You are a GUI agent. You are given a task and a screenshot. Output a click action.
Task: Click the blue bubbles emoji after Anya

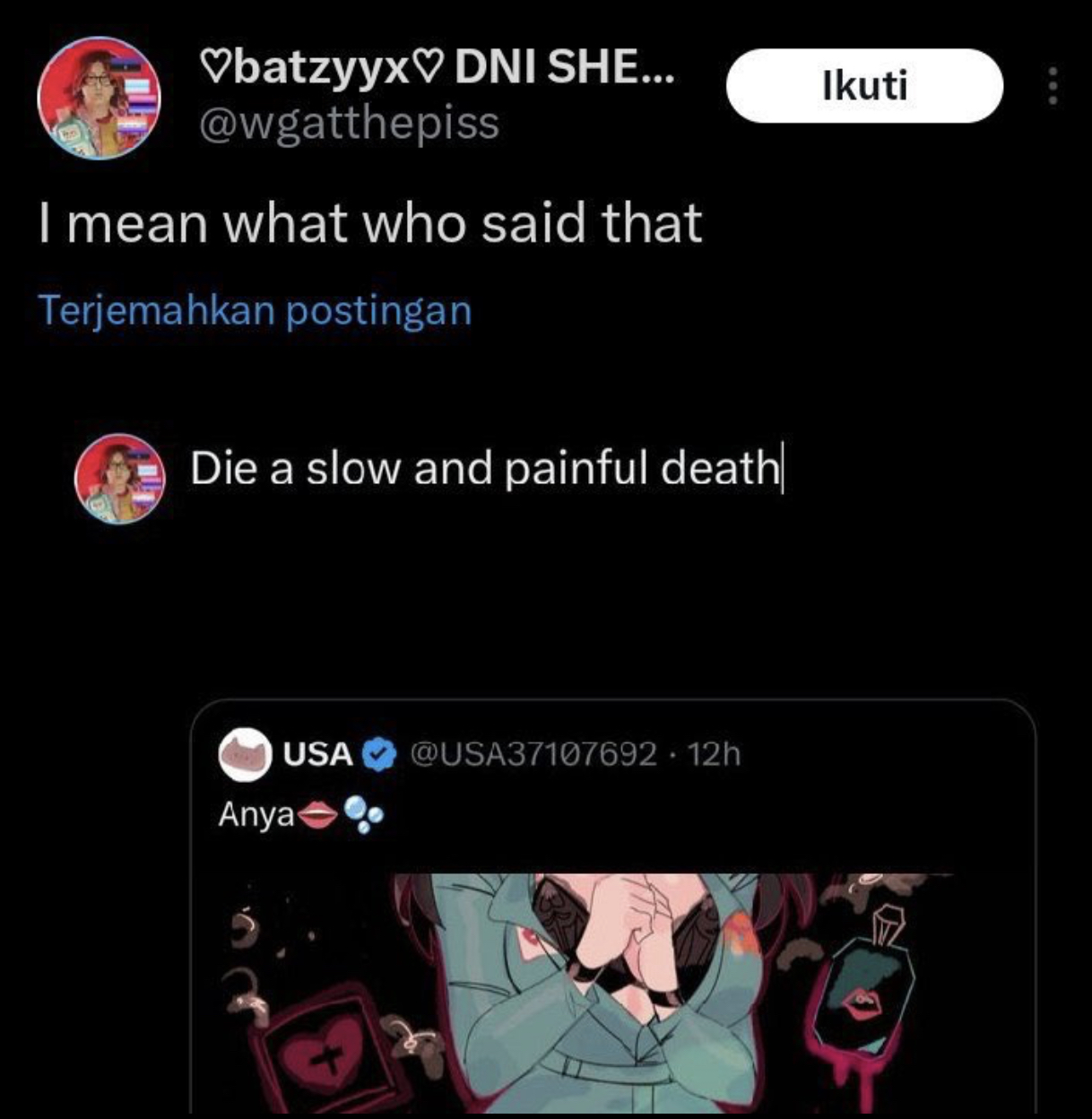[x=363, y=815]
